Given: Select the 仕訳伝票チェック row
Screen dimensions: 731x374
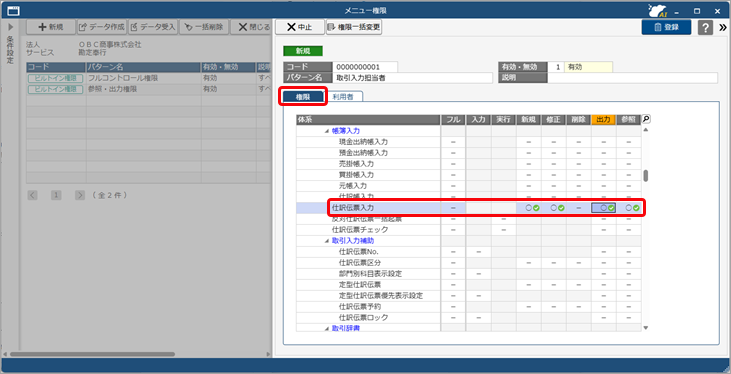Looking at the screenshot, I should [x=469, y=230].
